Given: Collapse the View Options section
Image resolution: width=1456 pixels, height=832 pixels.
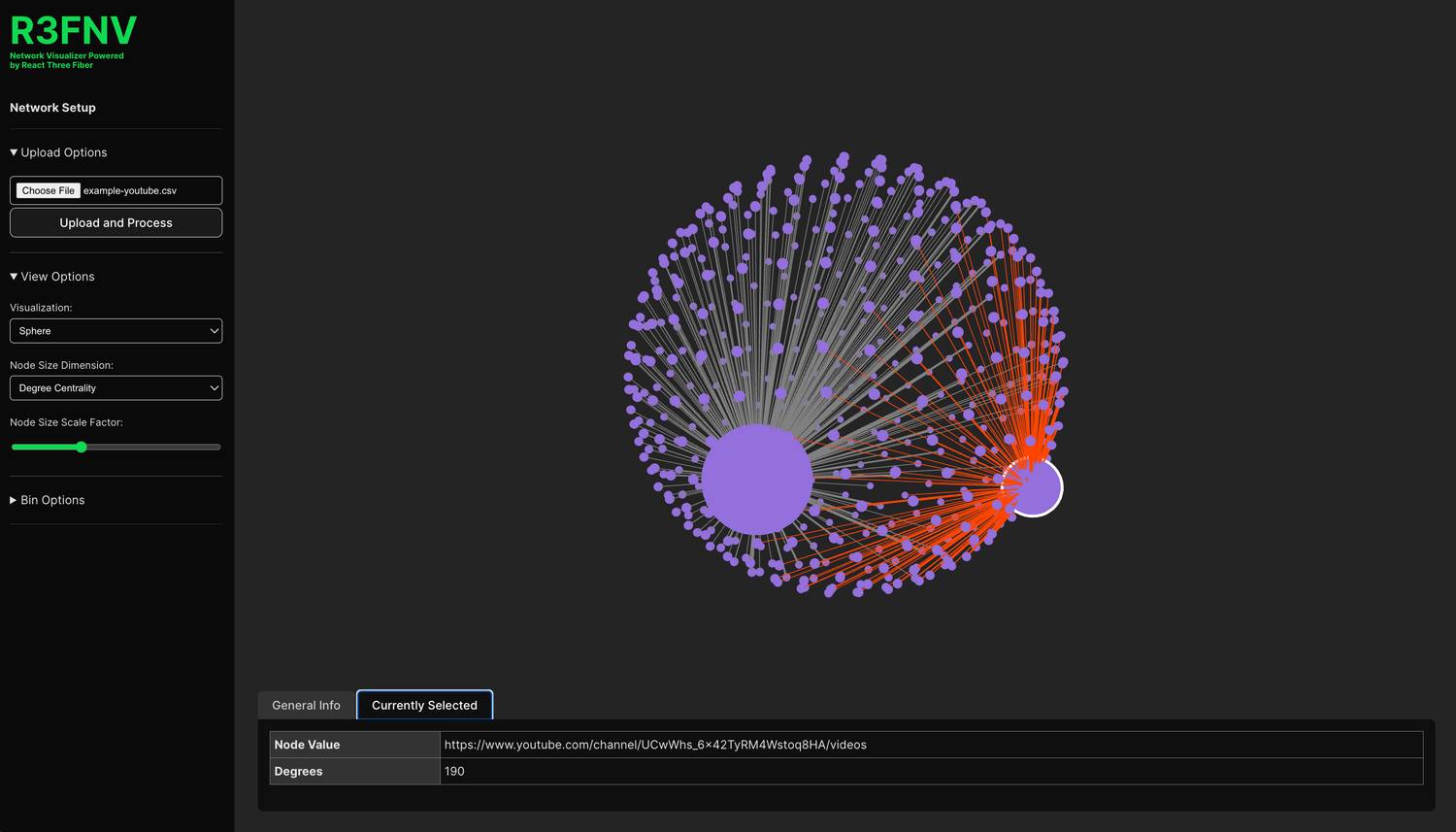Looking at the screenshot, I should [x=52, y=277].
